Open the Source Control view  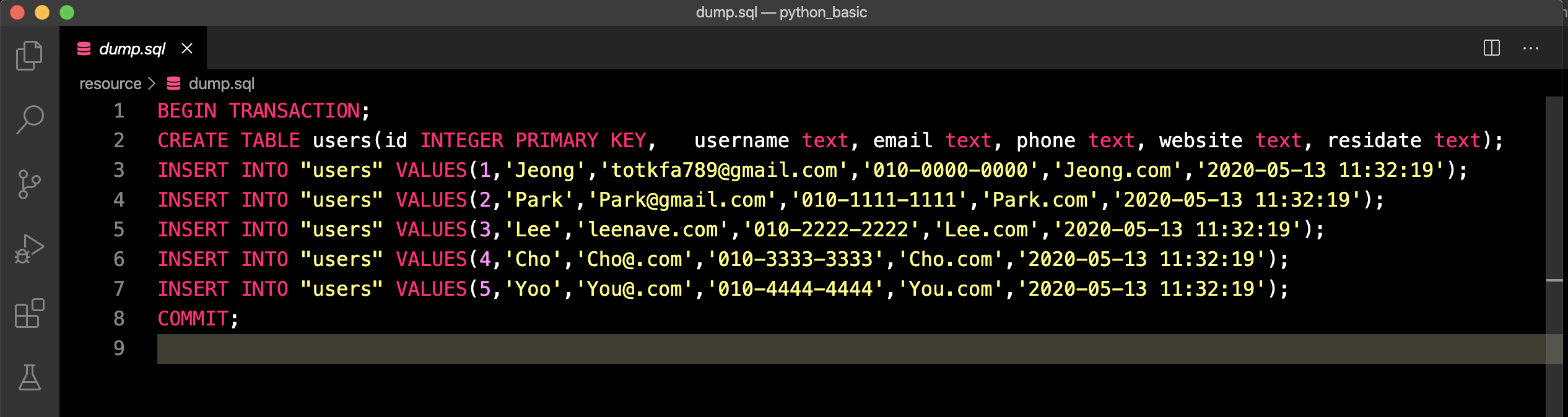[29, 184]
